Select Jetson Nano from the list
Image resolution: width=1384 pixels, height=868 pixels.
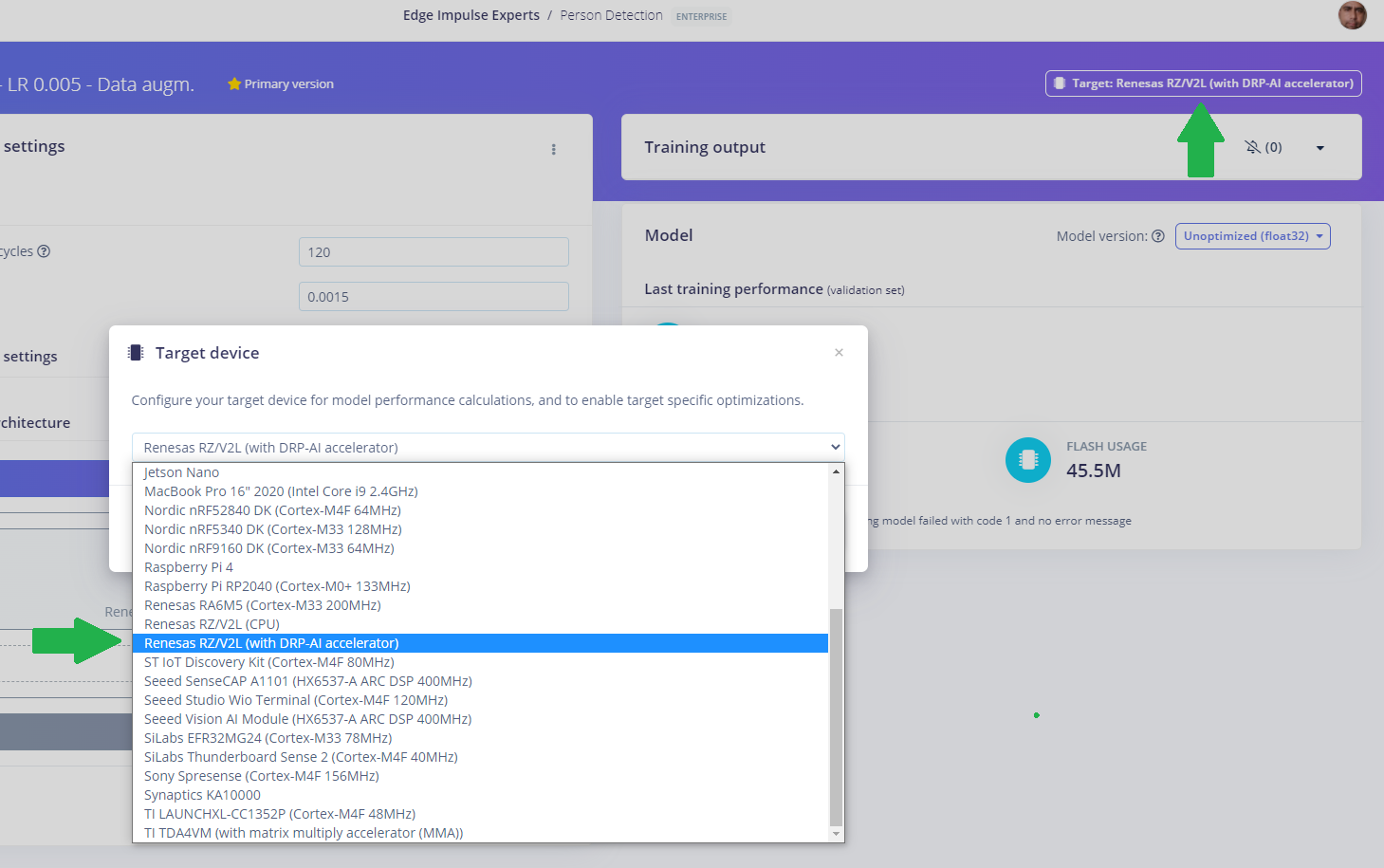(480, 472)
